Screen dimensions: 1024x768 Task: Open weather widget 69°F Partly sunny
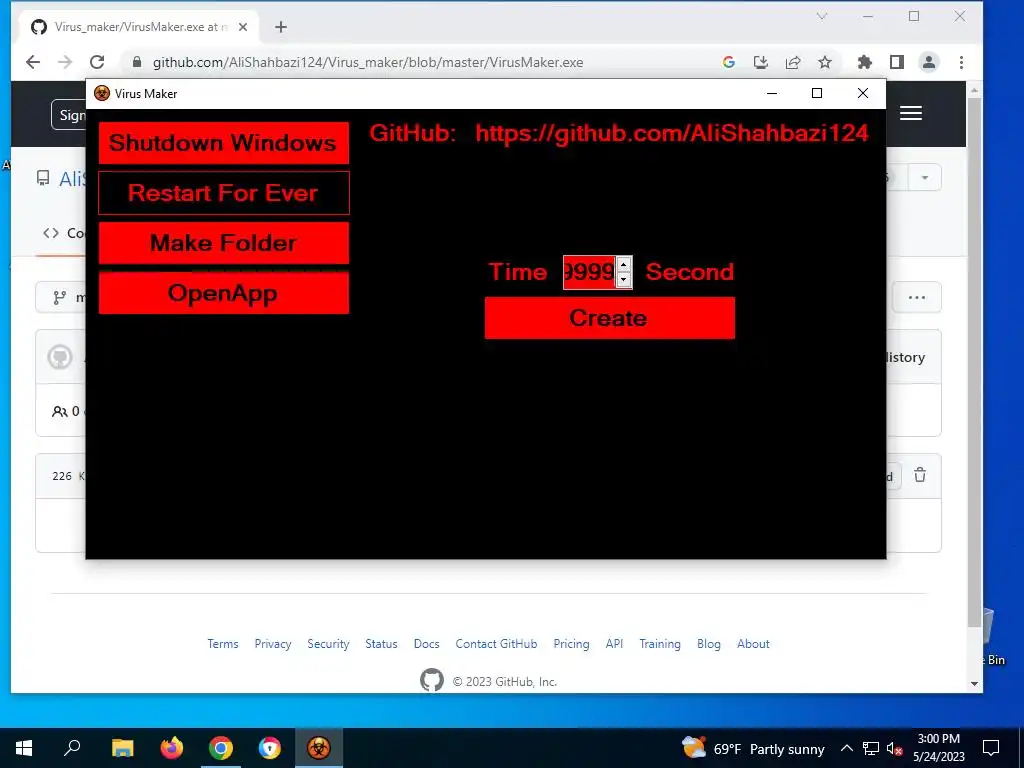[752, 748]
